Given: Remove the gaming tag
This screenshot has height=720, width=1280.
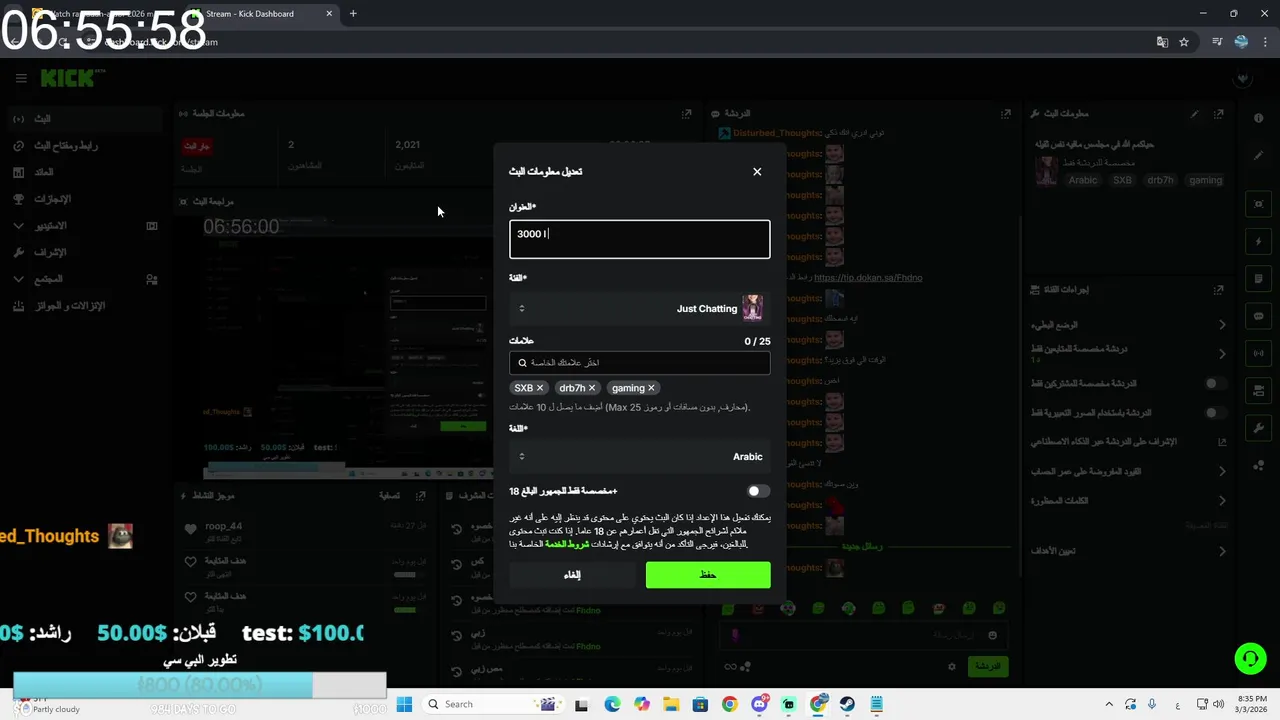Looking at the screenshot, I should (651, 388).
